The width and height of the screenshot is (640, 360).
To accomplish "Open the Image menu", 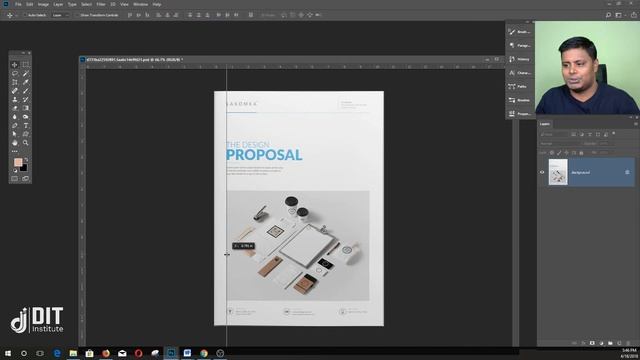I will 43,4.
